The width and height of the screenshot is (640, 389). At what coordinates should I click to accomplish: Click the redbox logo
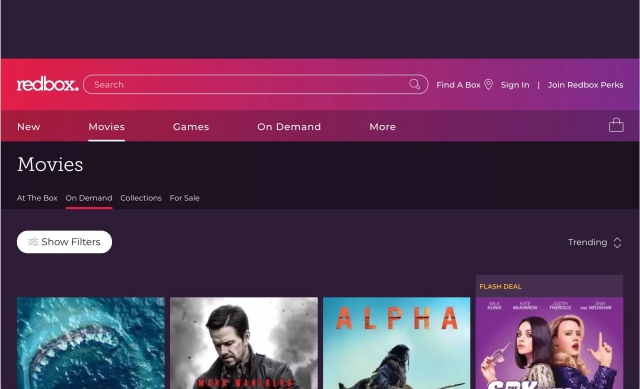47,84
